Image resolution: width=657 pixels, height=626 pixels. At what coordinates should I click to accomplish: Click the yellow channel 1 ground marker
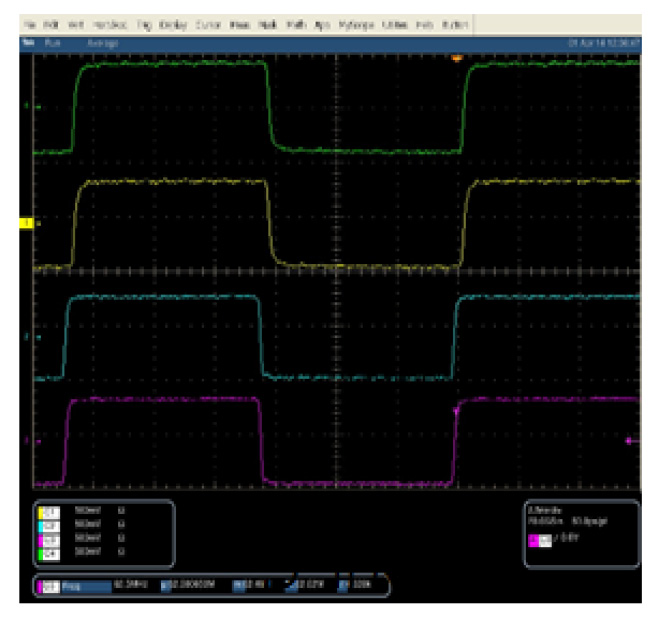pos(27,224)
